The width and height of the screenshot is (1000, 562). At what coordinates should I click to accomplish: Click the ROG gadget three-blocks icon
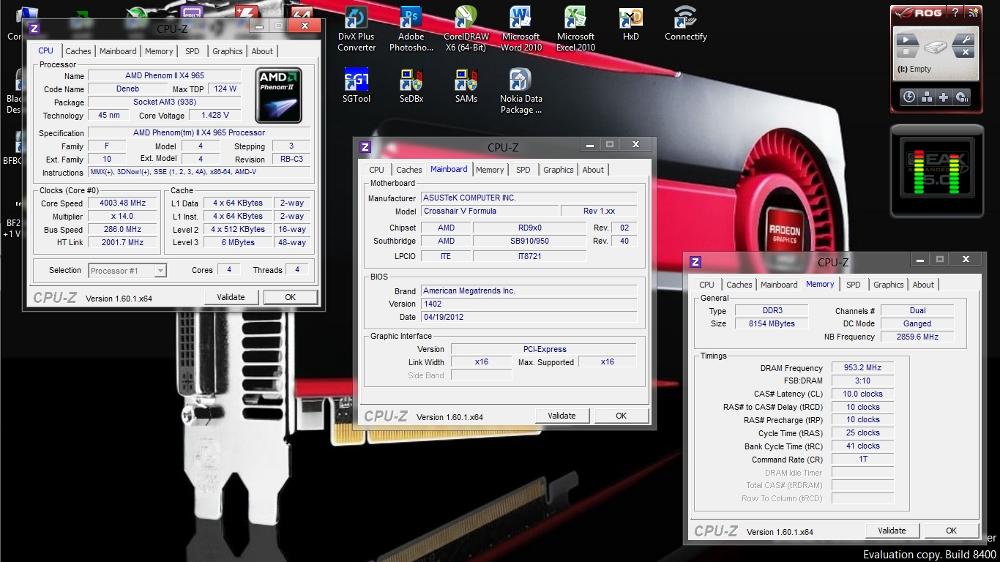click(927, 97)
